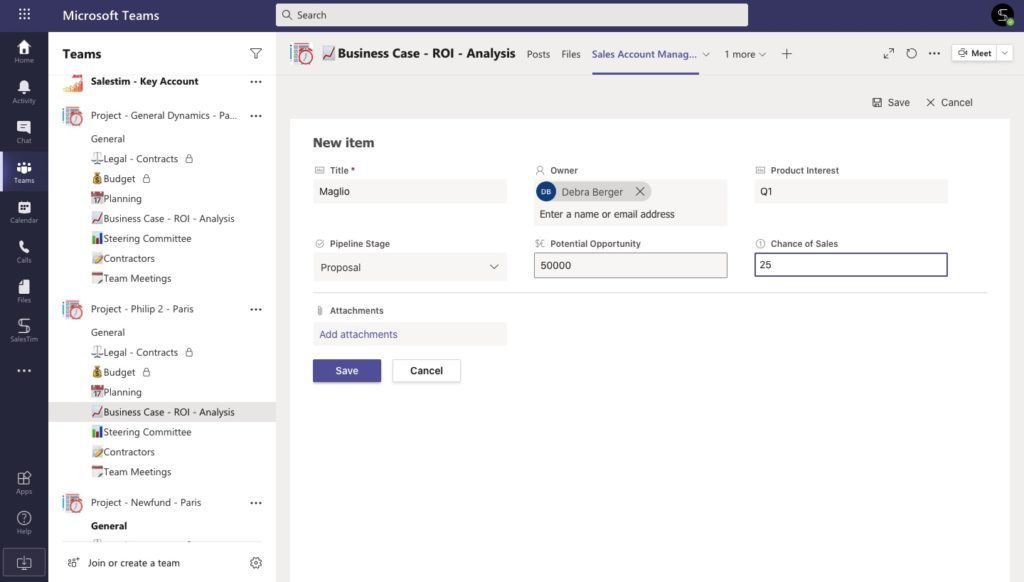
Task: Open Legal - Contracts under General Dynamics
Action: coord(141,159)
